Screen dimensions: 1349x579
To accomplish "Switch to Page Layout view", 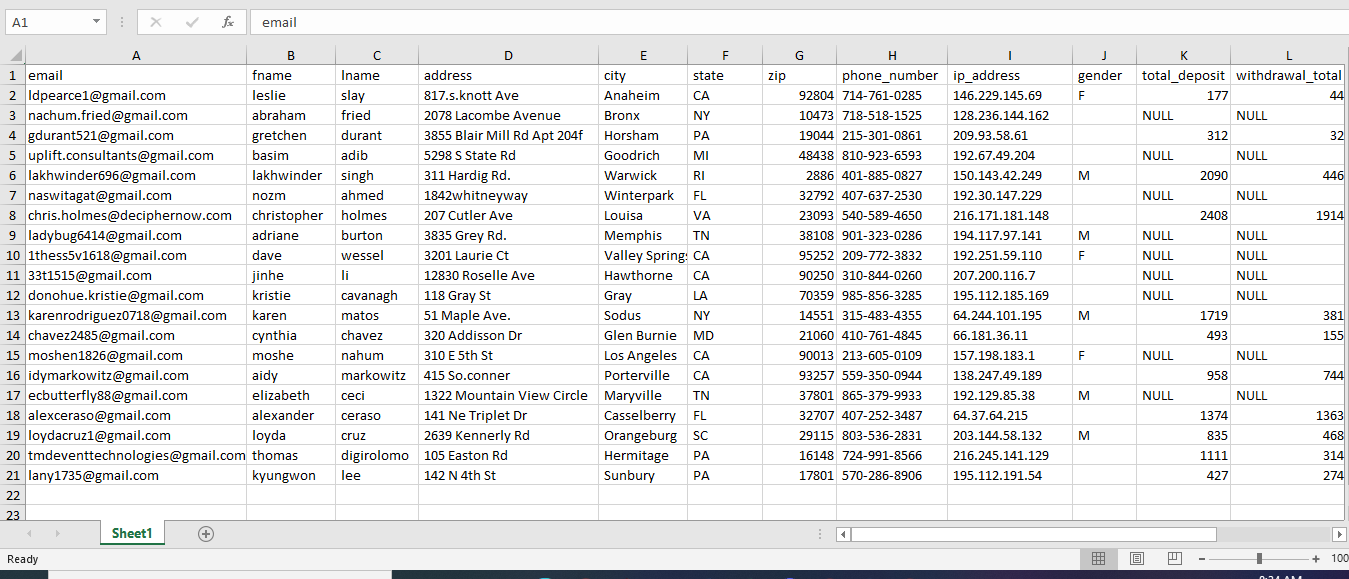I will tap(1136, 559).
